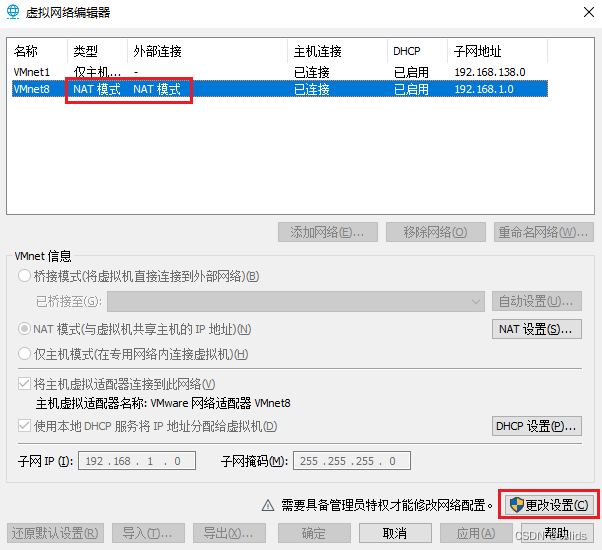602x550 pixels.
Task: Select the NAT 模式 radio button
Action: tap(24, 329)
